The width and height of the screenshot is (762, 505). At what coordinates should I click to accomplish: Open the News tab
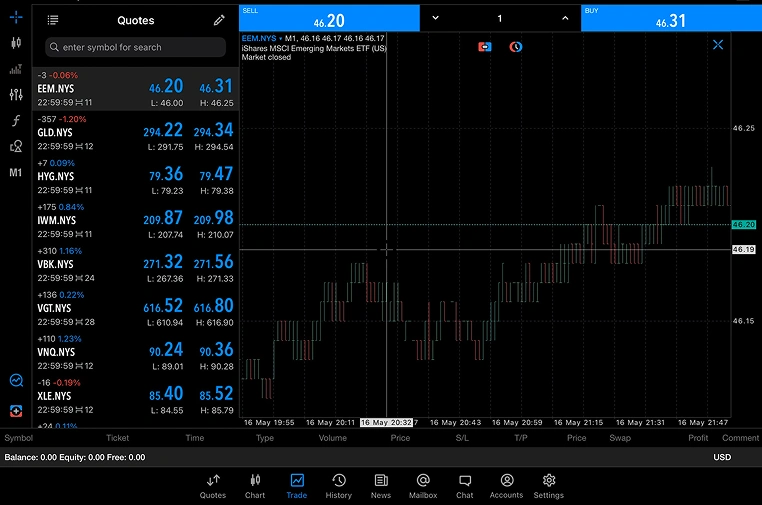point(381,487)
